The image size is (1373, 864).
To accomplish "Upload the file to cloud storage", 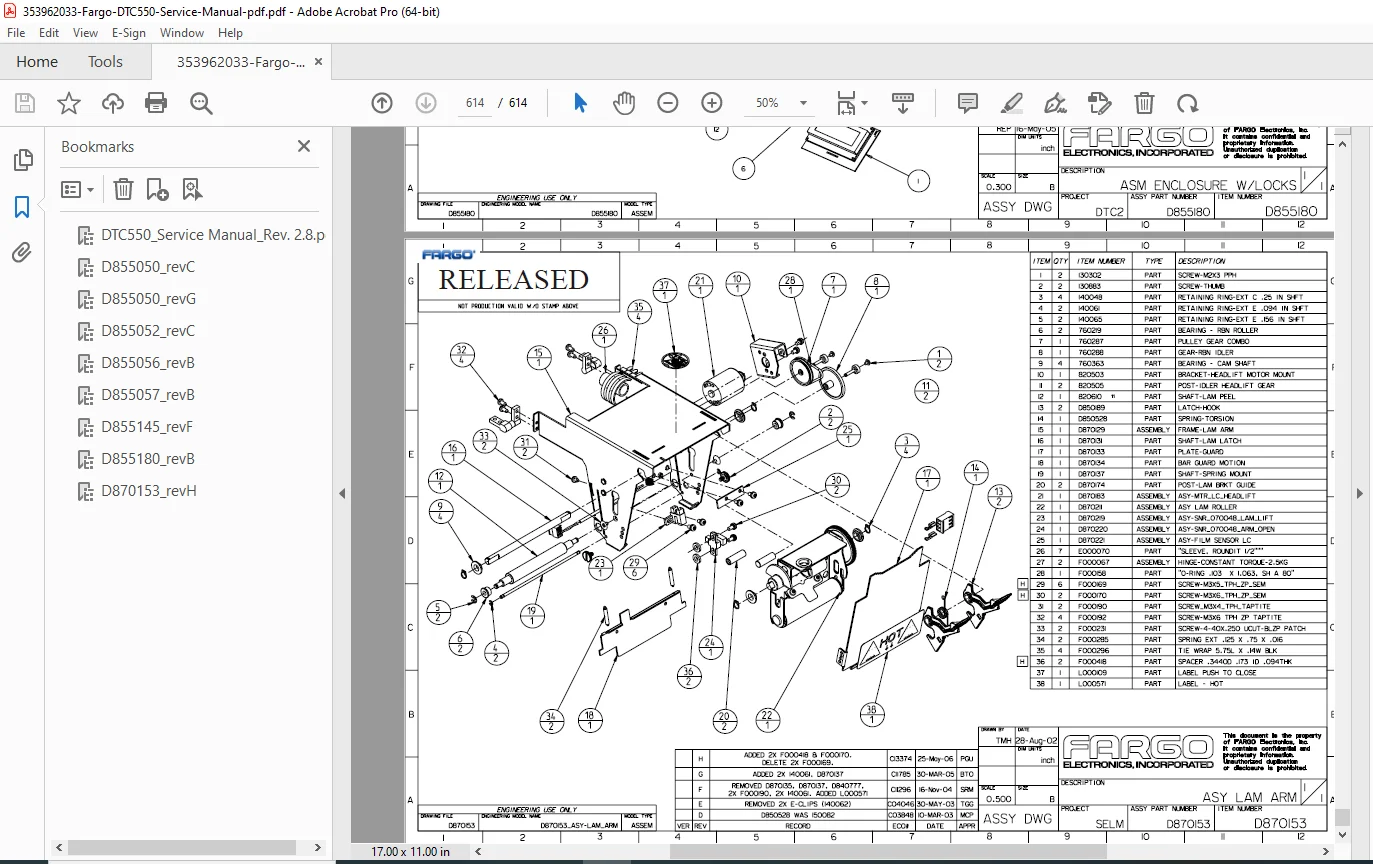I will [x=113, y=103].
